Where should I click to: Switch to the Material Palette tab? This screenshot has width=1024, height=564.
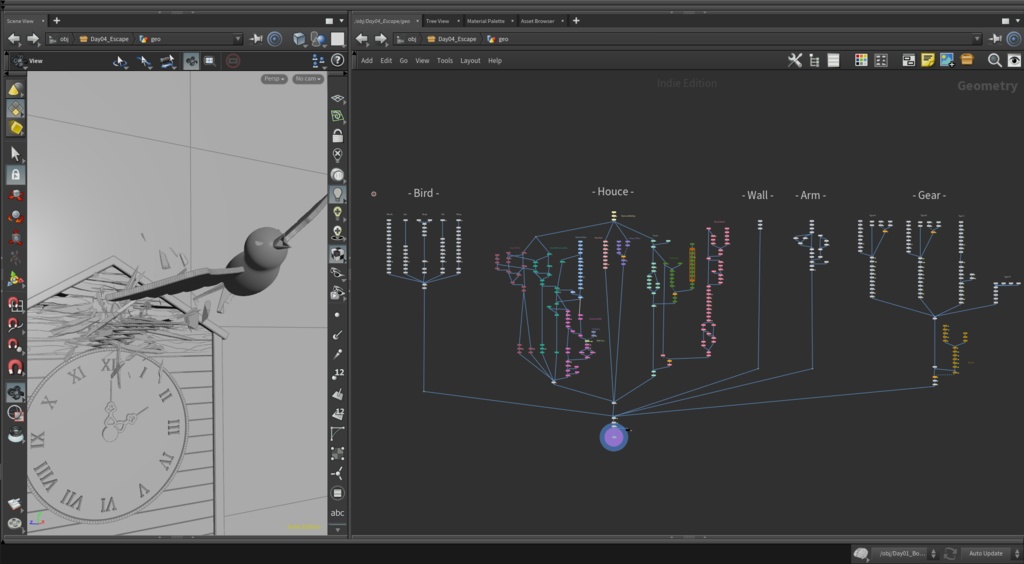[485, 20]
